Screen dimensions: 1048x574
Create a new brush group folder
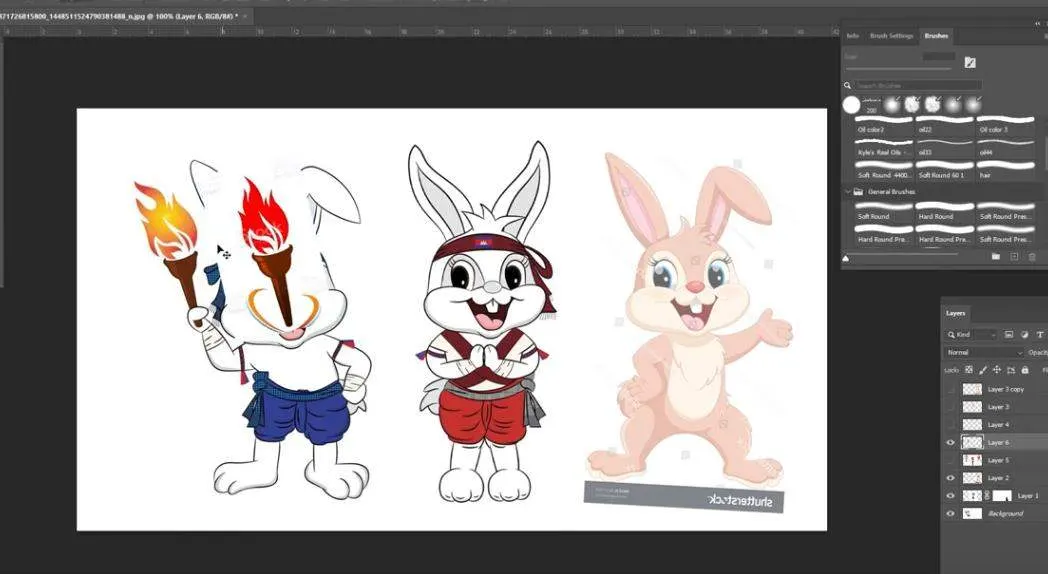pos(996,257)
